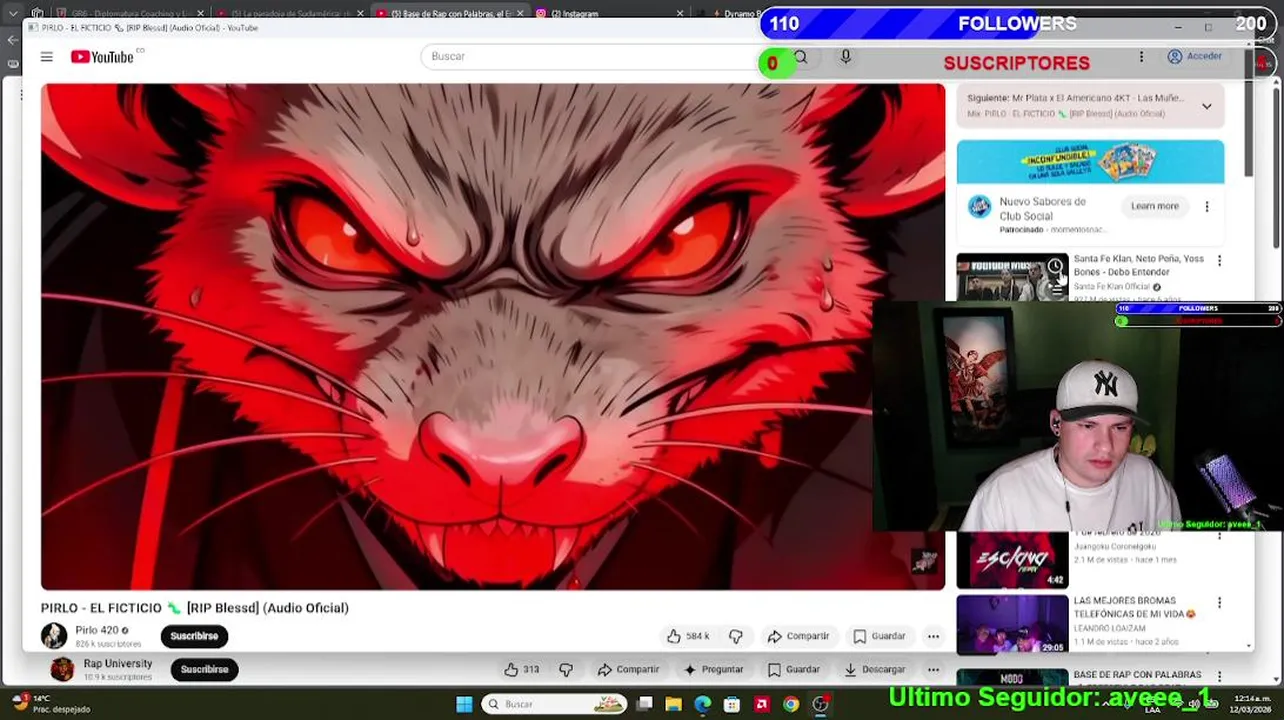Image resolution: width=1284 pixels, height=720 pixels.
Task: Open the Base de Rap con Palabras title link
Action: 1137,675
